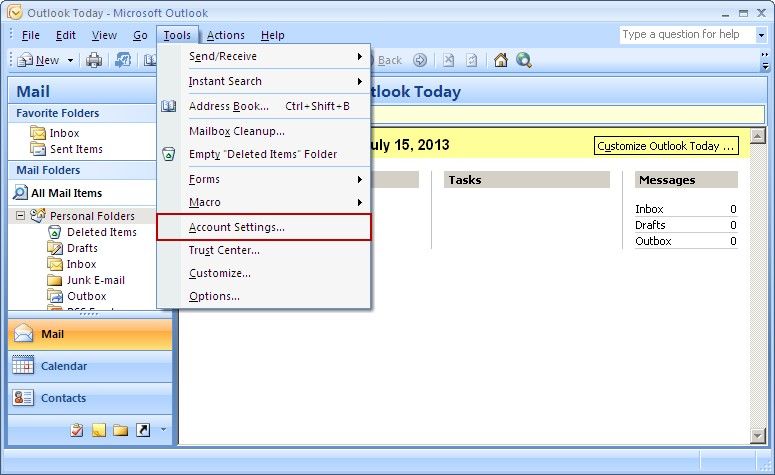Image resolution: width=775 pixels, height=475 pixels.
Task: Click the Address Book menu icon
Action: click(x=169, y=106)
